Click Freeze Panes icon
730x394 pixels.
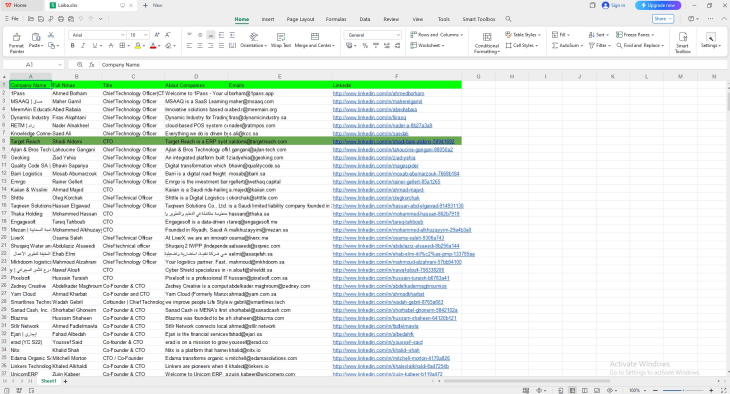point(619,35)
